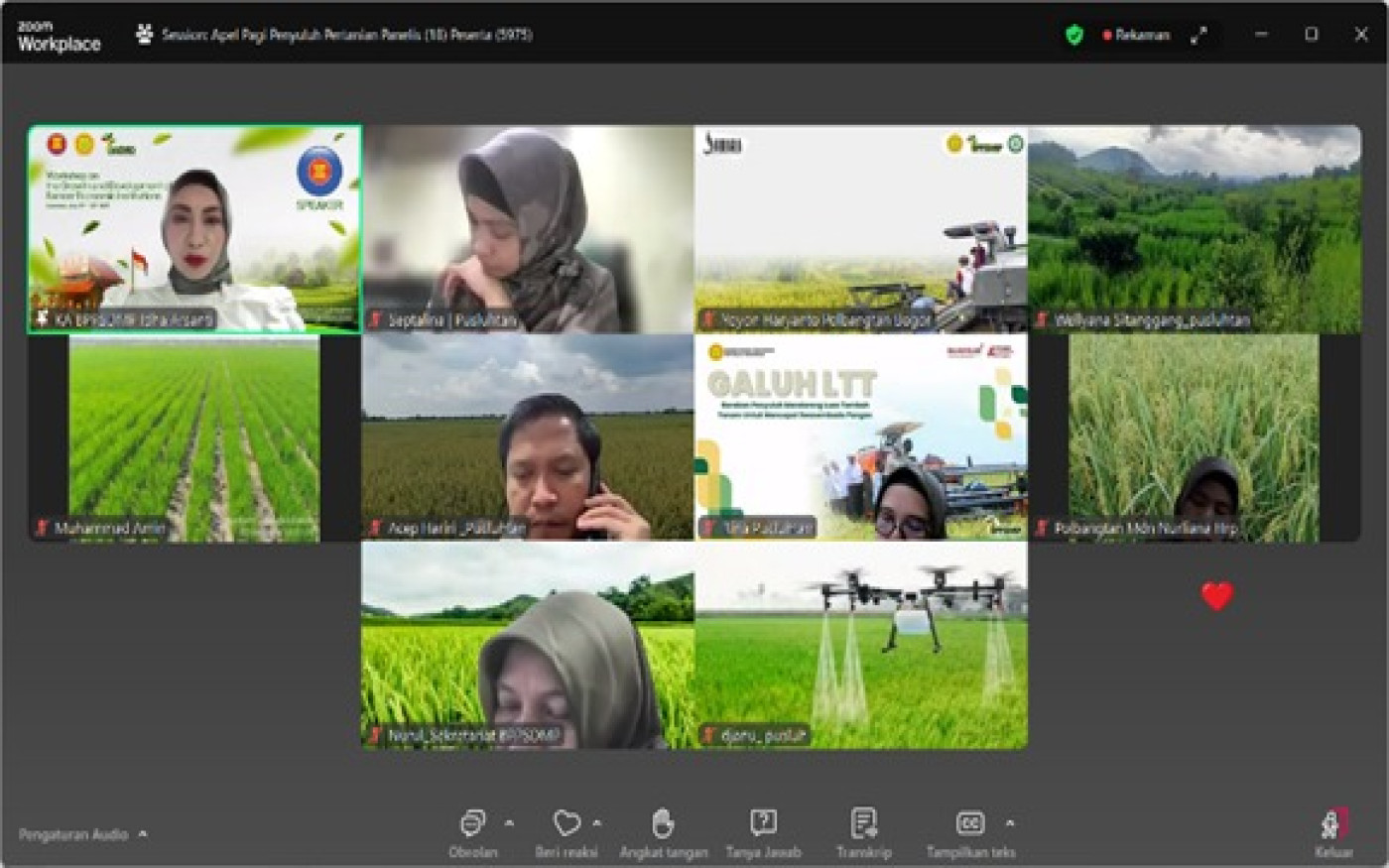This screenshot has height=868, width=1389.
Task: Open the Transkrip panel
Action: [863, 823]
